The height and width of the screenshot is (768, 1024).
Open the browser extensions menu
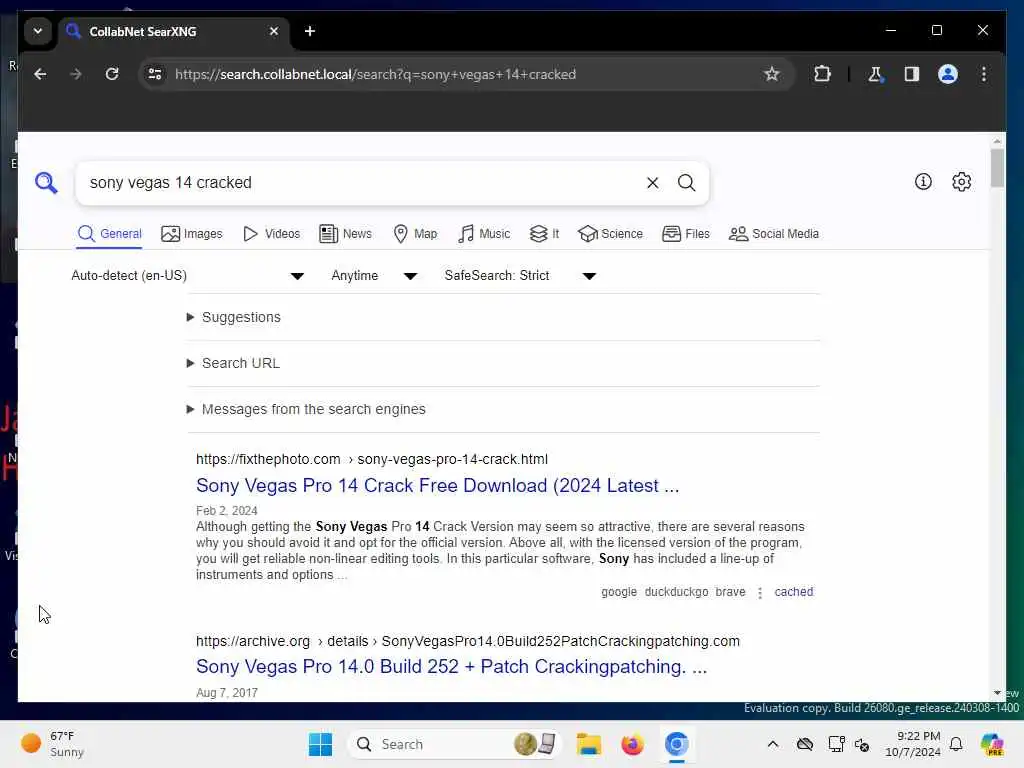click(x=822, y=74)
